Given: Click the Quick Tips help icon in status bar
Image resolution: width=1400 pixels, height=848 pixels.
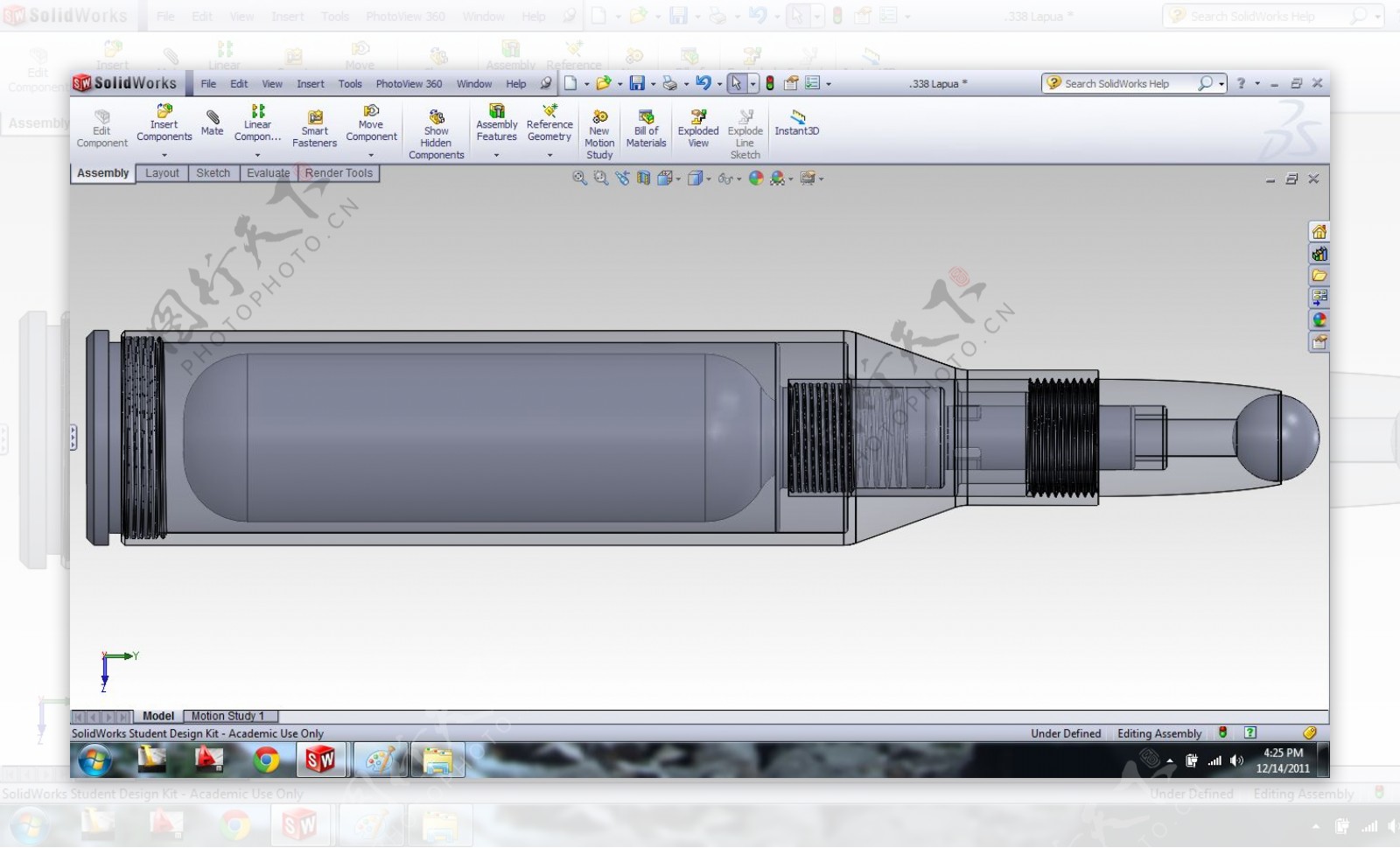Looking at the screenshot, I should click(1250, 732).
